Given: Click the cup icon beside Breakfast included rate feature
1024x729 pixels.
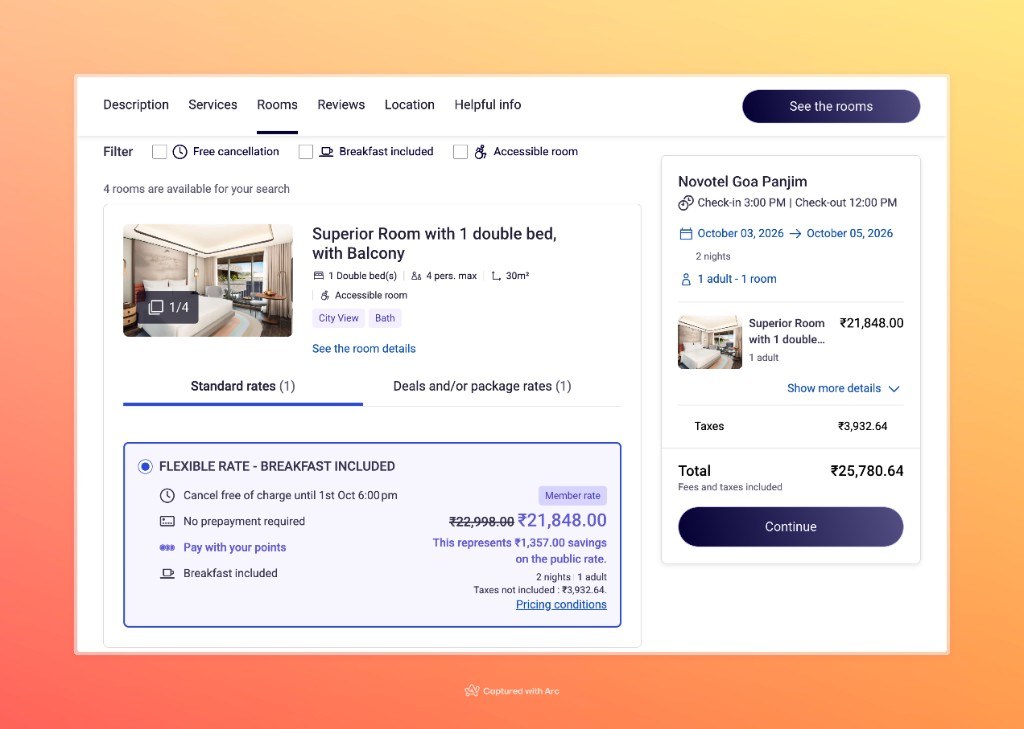Looking at the screenshot, I should coord(167,573).
